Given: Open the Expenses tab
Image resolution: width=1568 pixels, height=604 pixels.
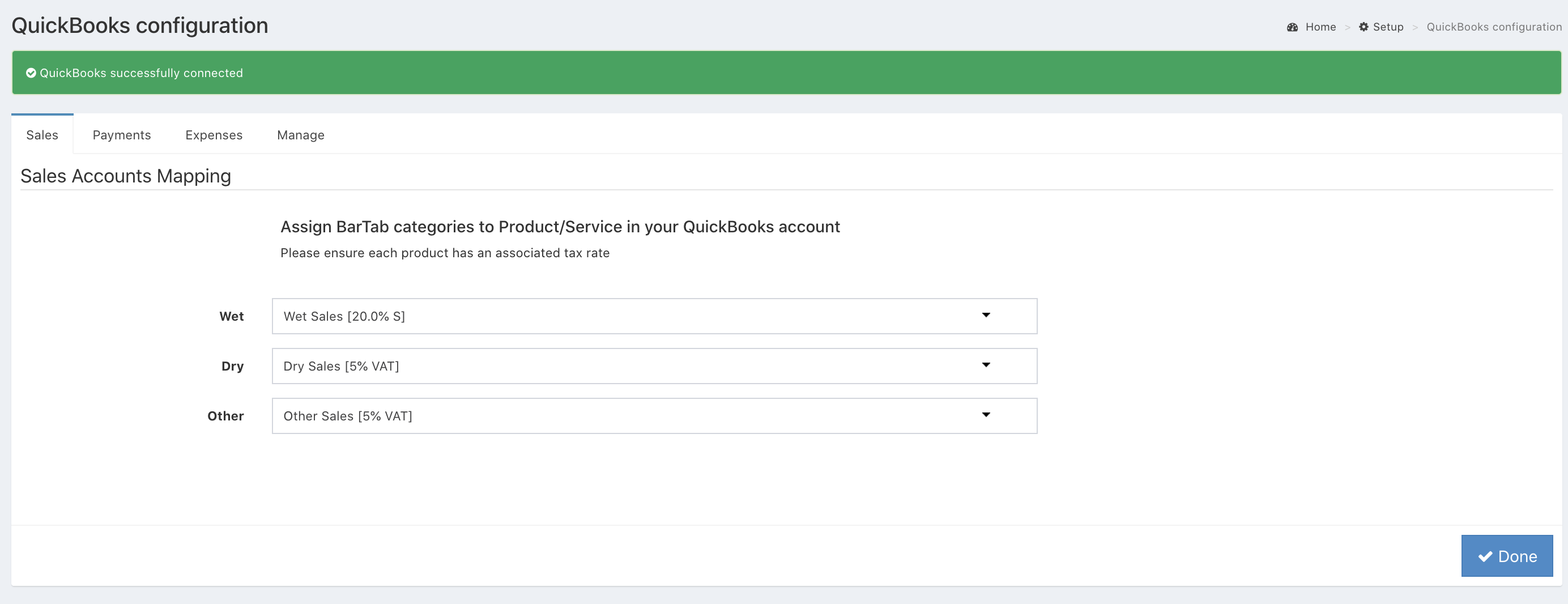Looking at the screenshot, I should [214, 135].
